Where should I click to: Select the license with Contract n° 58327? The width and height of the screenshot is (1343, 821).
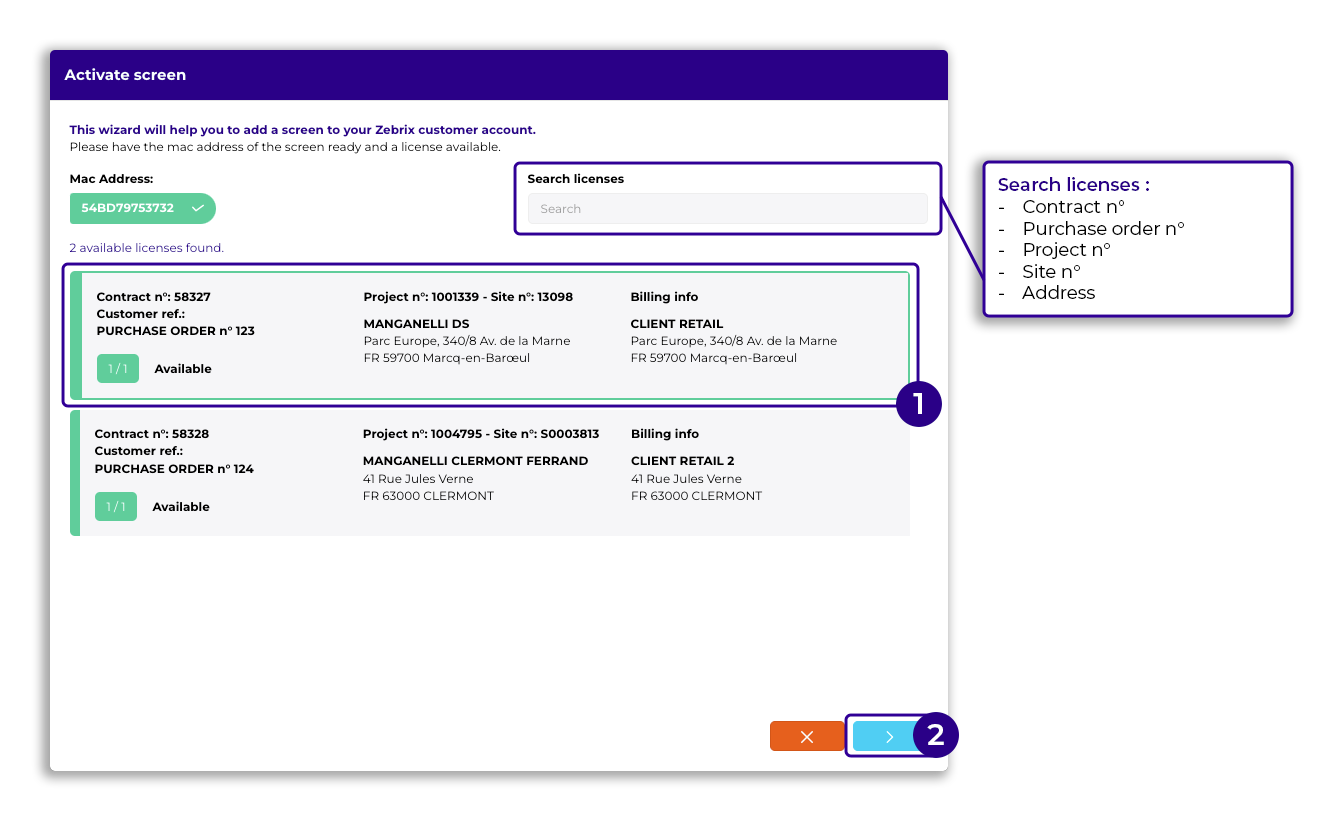[x=490, y=335]
